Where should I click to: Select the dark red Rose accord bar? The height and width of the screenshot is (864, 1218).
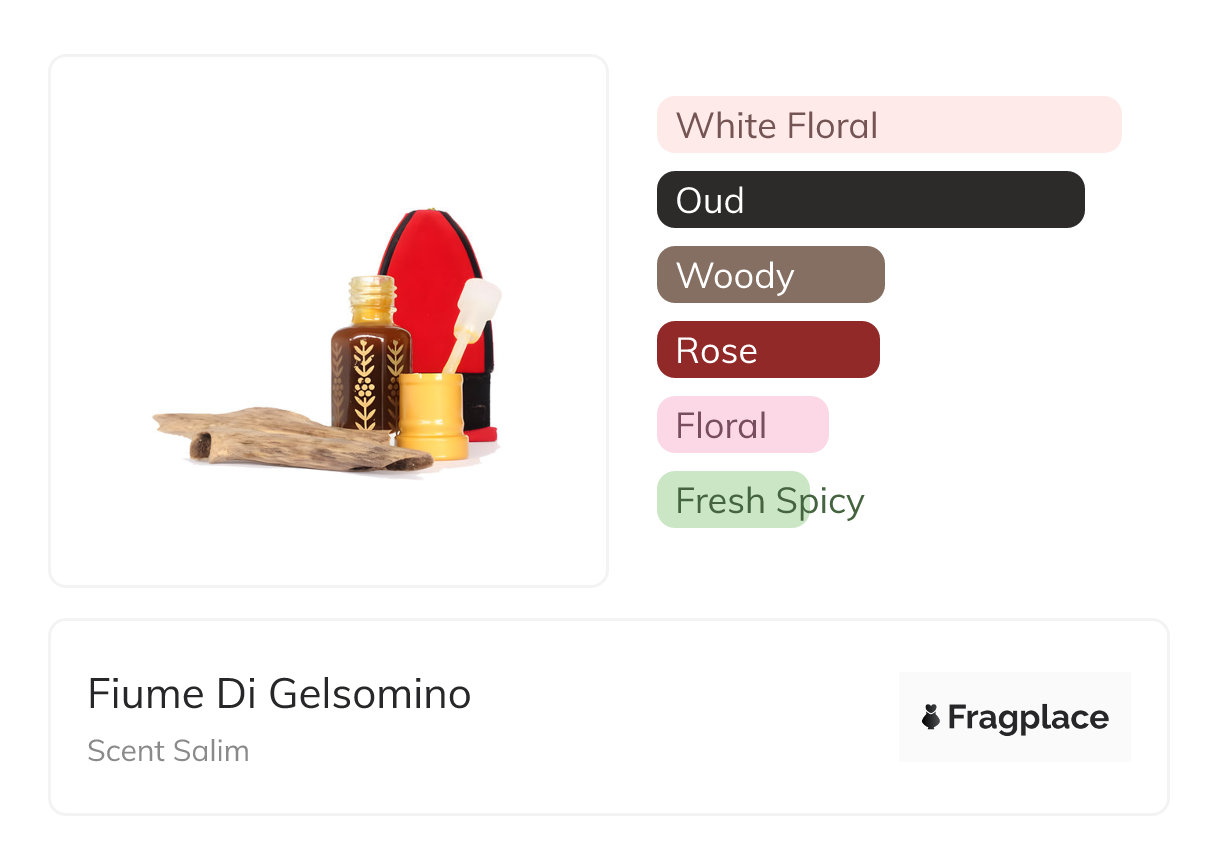click(x=767, y=350)
